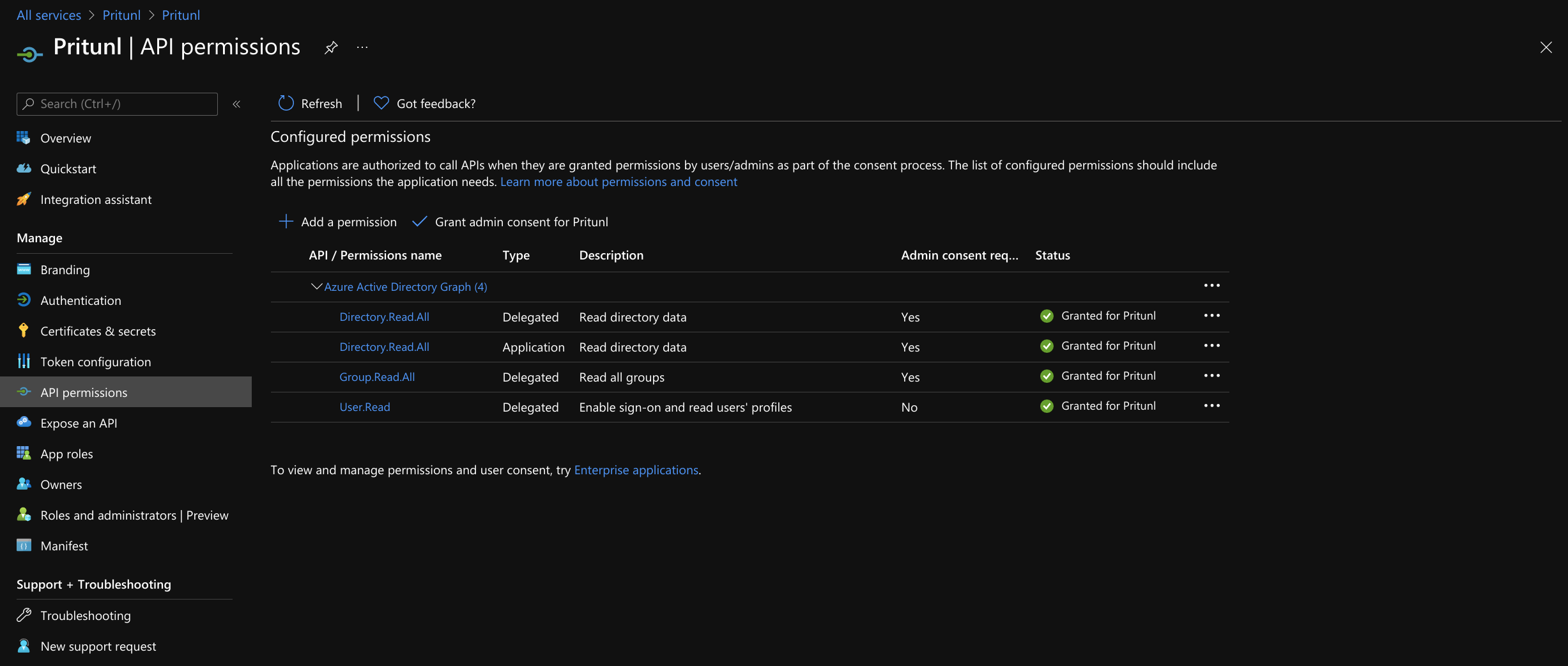The height and width of the screenshot is (666, 1568).
Task: Grant admin consent for Pritunl
Action: pos(511,221)
